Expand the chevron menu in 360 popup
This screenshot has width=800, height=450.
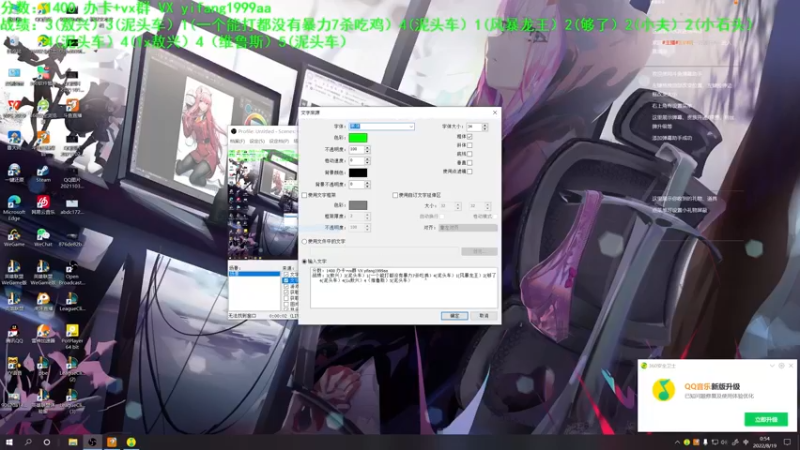click(772, 366)
